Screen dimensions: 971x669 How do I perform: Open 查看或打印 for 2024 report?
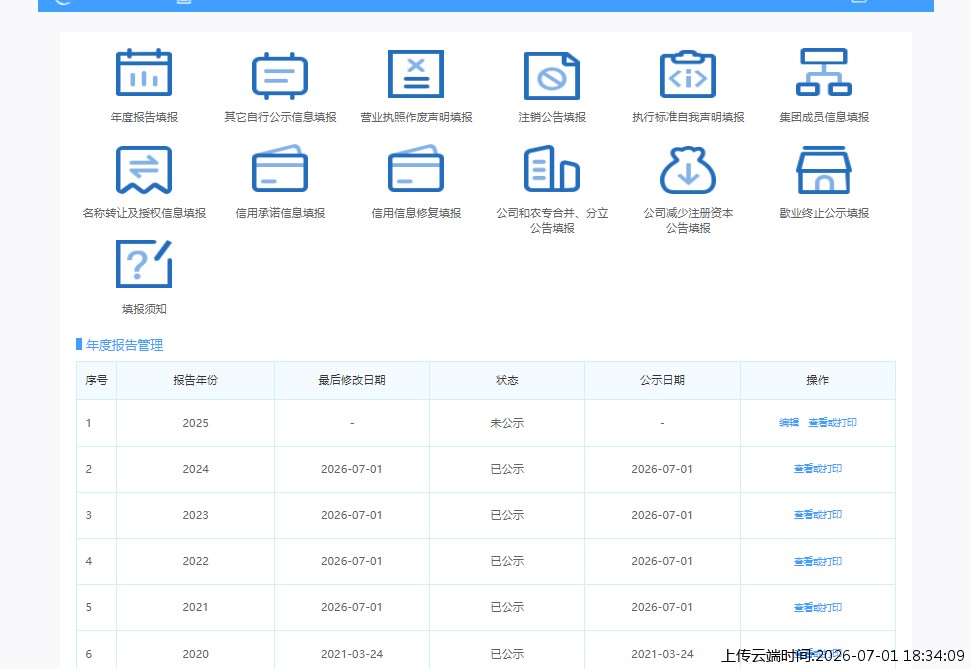(818, 469)
